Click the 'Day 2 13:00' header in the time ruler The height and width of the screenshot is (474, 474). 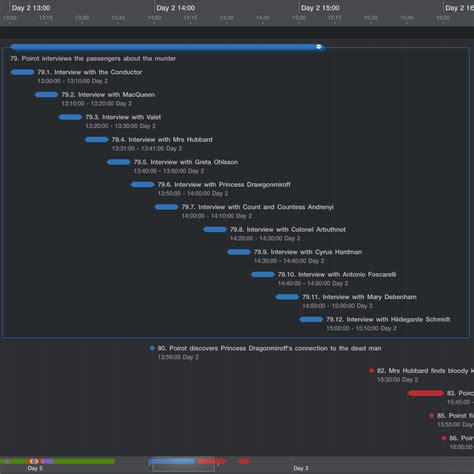coord(31,8)
